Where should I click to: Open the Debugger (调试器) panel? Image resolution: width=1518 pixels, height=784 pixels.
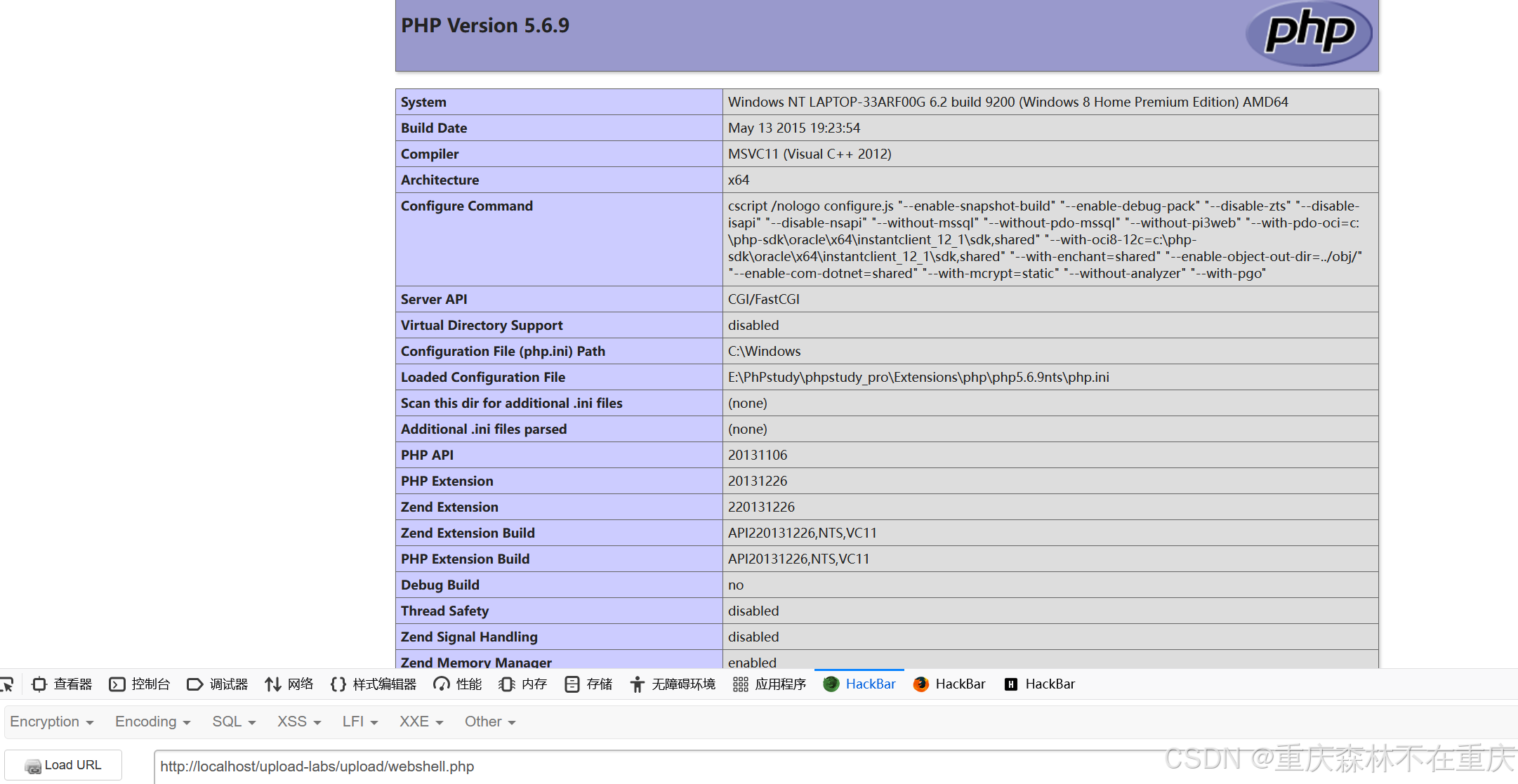(x=218, y=684)
